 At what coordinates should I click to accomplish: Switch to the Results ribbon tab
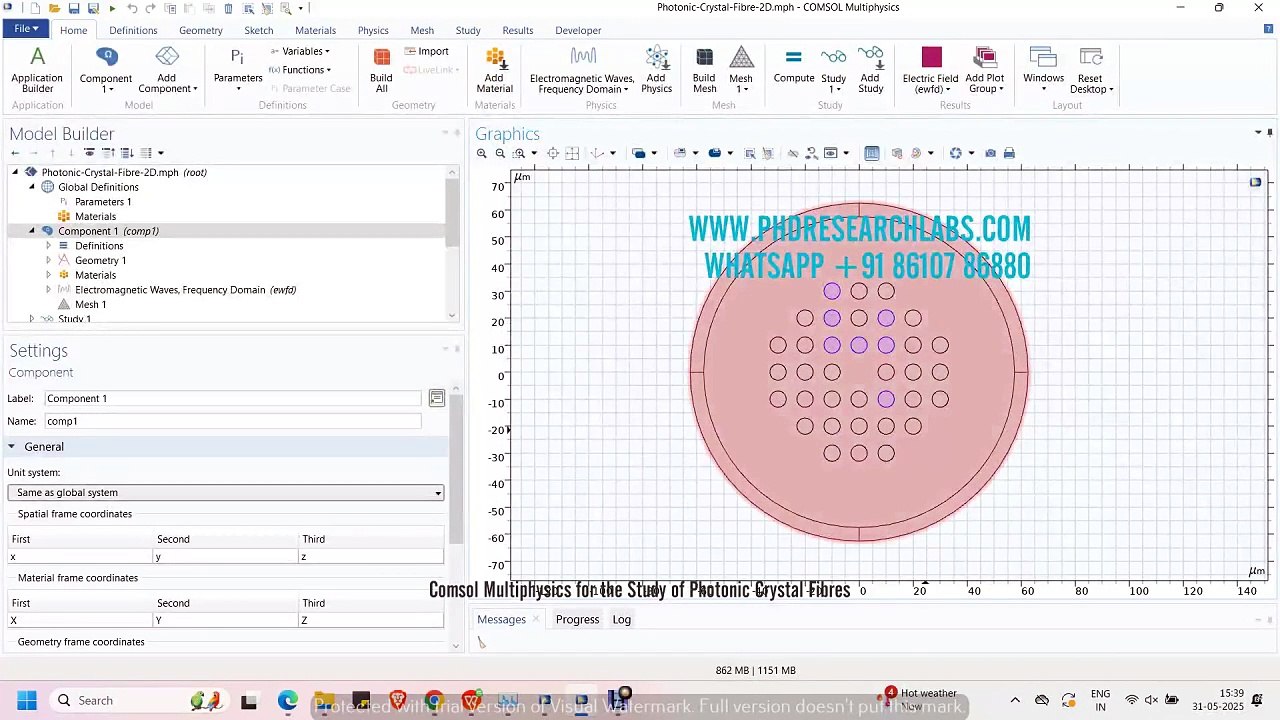pos(517,30)
